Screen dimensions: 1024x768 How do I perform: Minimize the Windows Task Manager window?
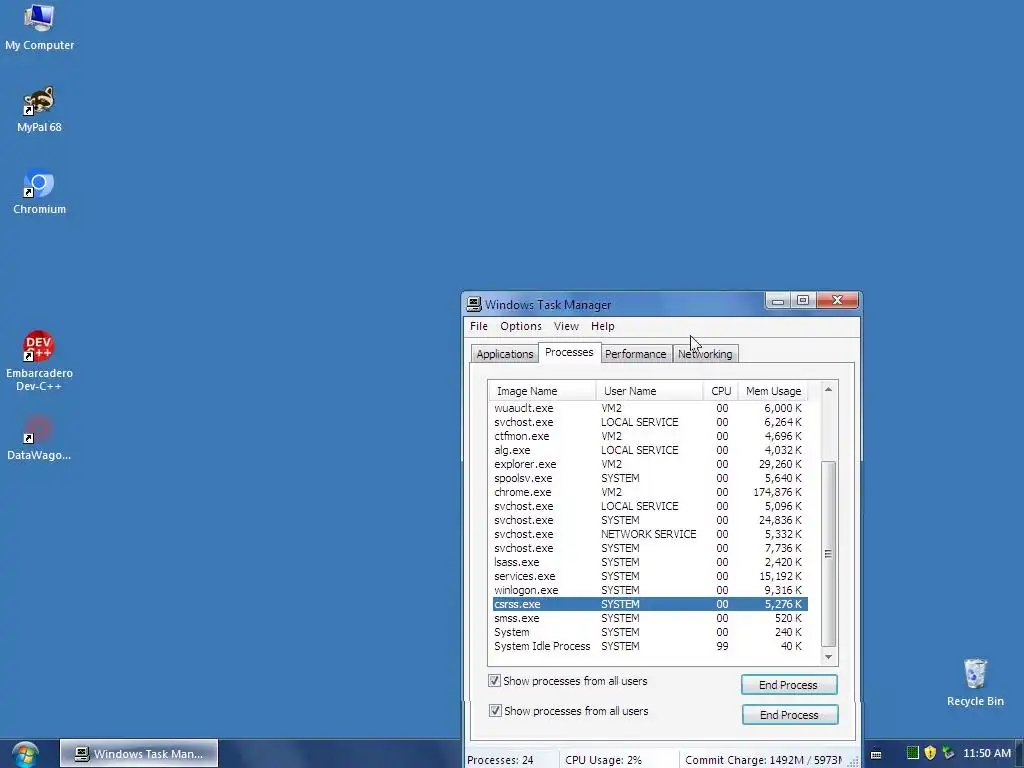click(x=778, y=300)
